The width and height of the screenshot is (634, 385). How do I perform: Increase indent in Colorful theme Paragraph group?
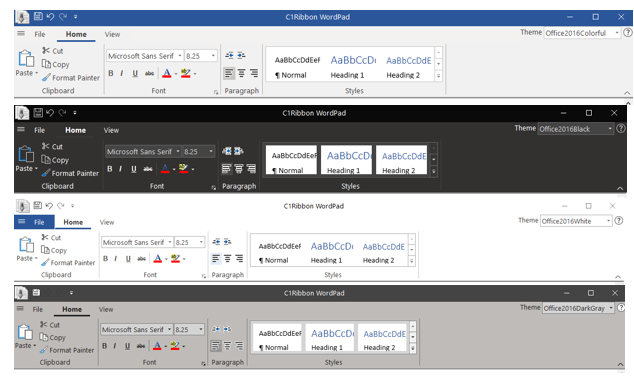(241, 55)
